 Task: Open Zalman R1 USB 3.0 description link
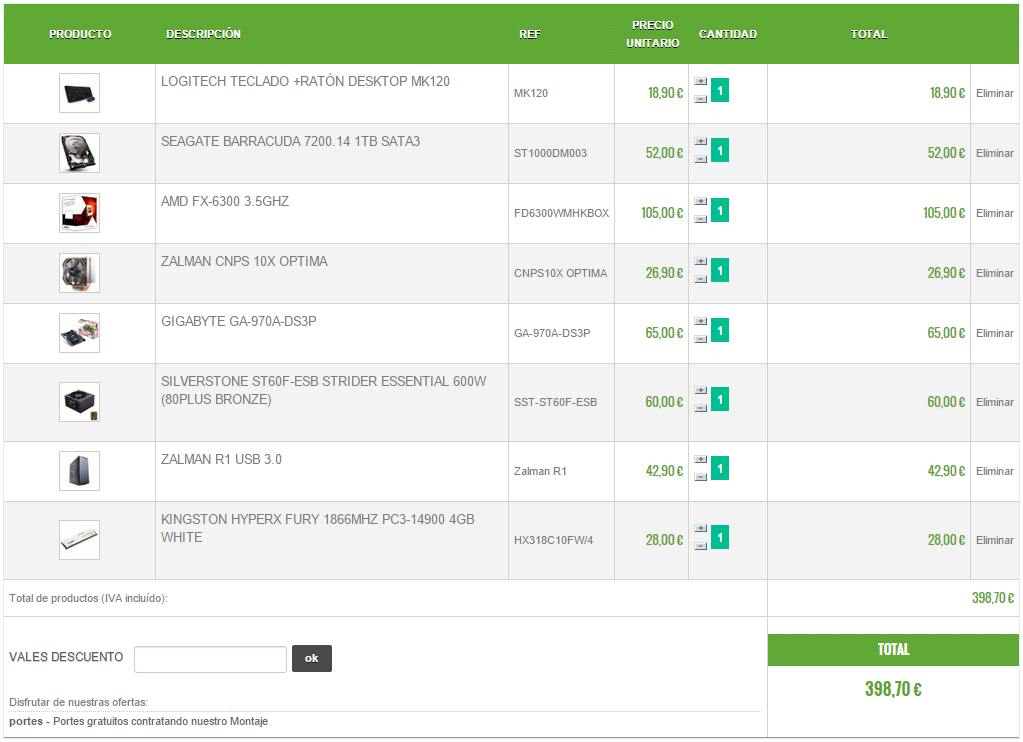point(221,459)
